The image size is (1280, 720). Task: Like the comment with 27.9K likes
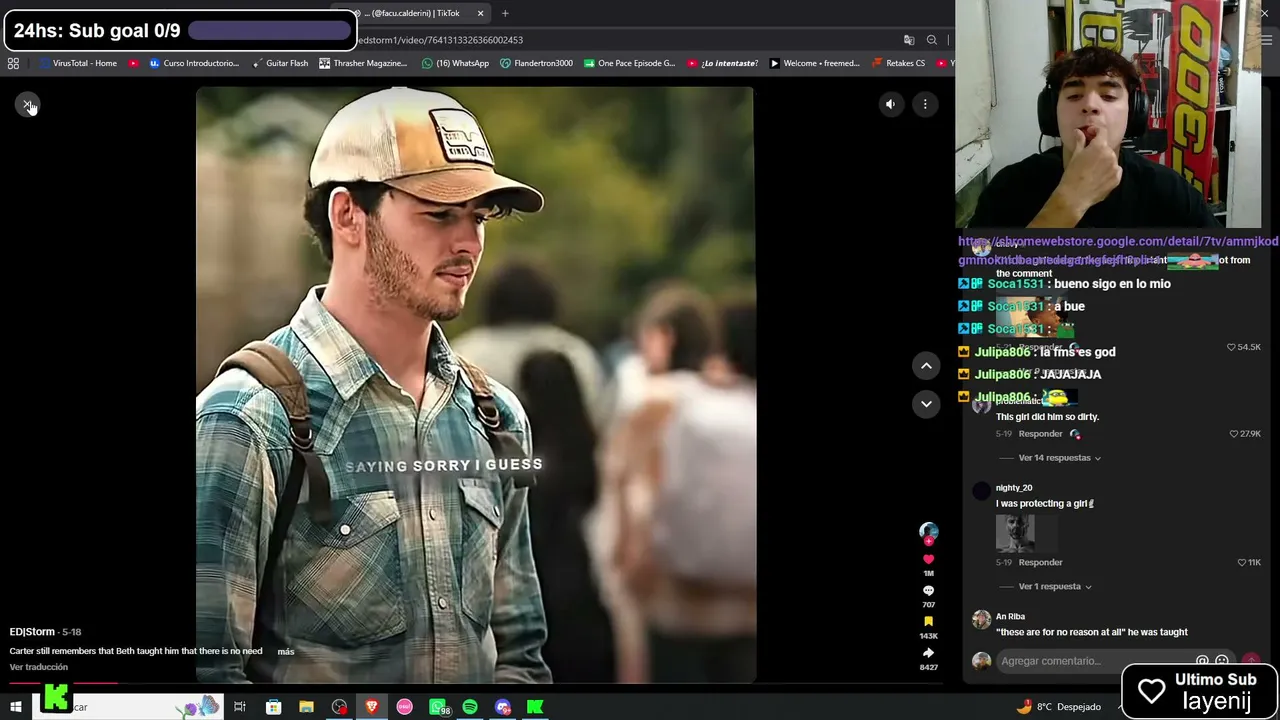(x=1235, y=434)
